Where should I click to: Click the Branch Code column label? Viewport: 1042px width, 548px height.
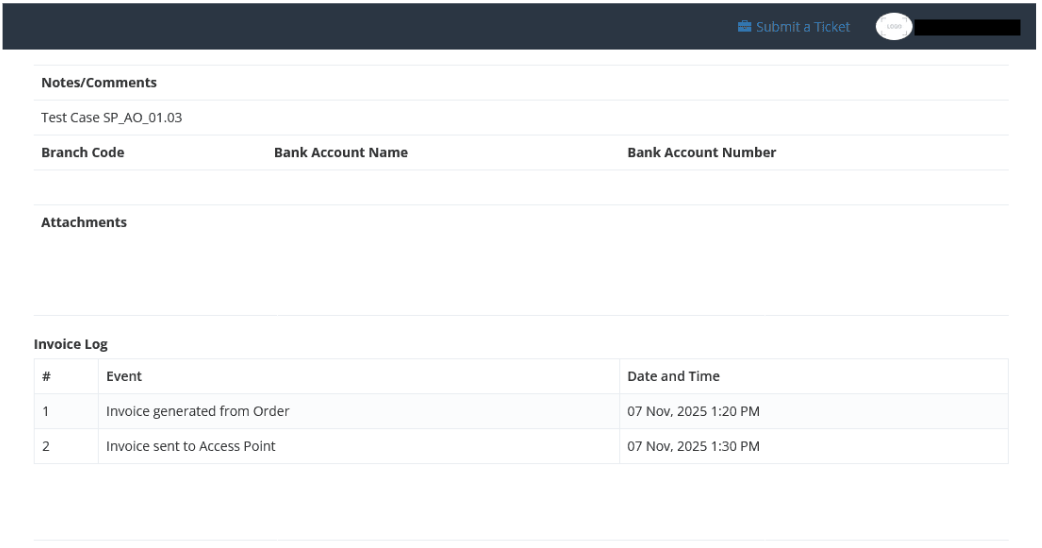tap(83, 153)
